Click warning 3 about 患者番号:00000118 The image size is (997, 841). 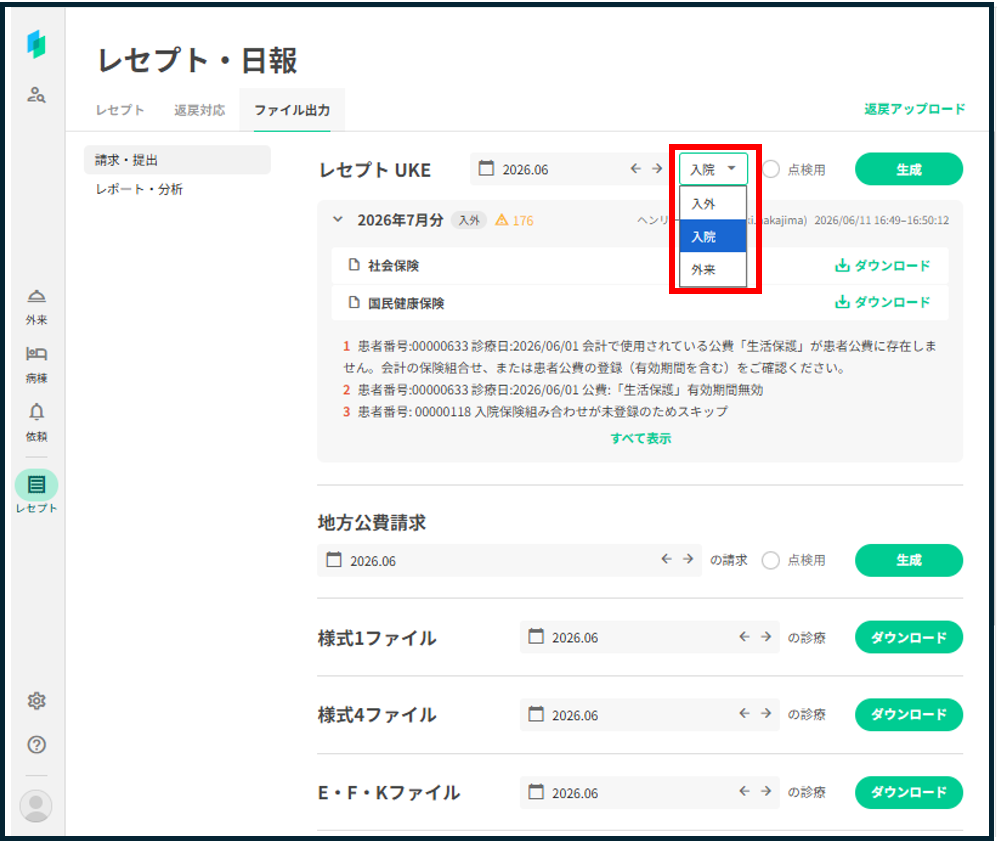click(535, 411)
